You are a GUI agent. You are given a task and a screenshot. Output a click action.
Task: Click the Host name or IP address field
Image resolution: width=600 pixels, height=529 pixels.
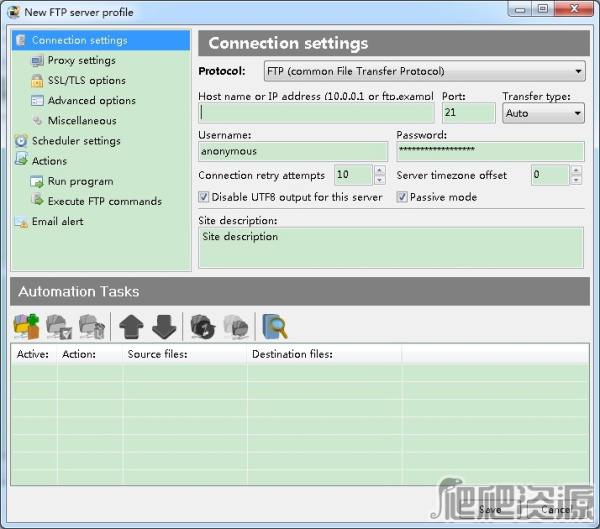click(x=316, y=114)
